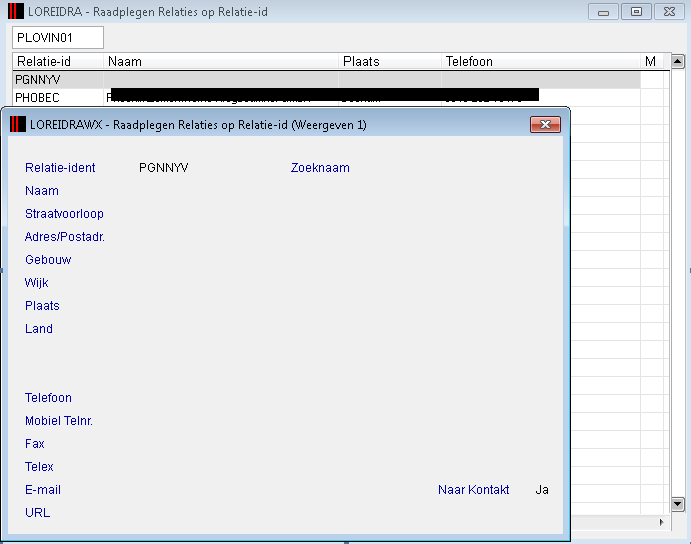691x544 pixels.
Task: Click the Telefoon label in dialog
Action: coord(48,398)
